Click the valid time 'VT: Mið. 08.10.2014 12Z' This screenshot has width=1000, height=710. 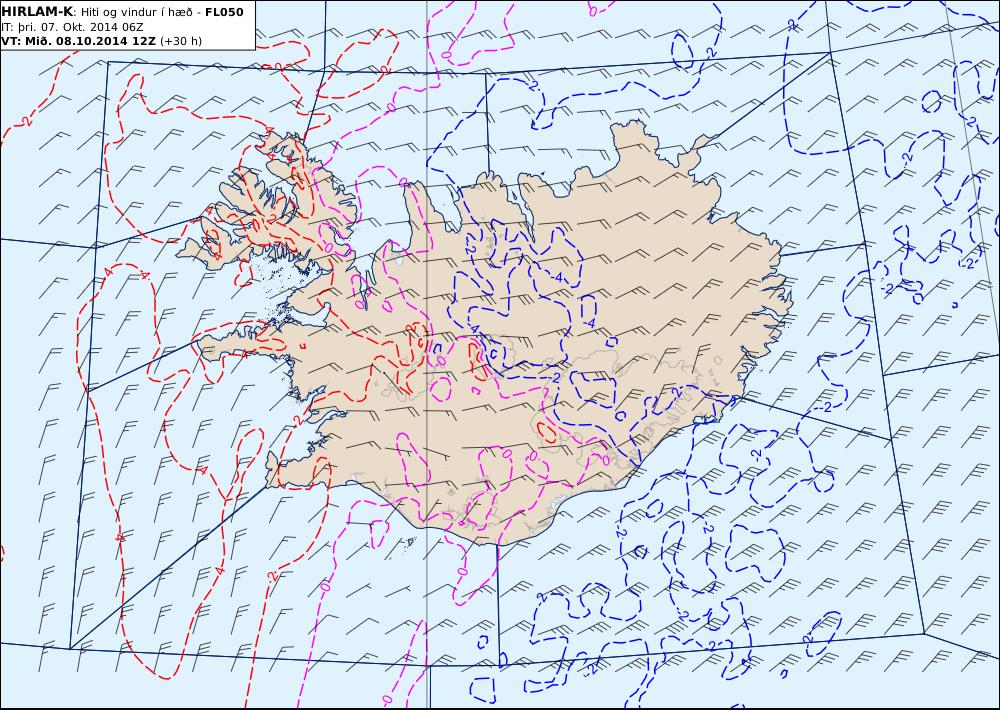click(78, 41)
